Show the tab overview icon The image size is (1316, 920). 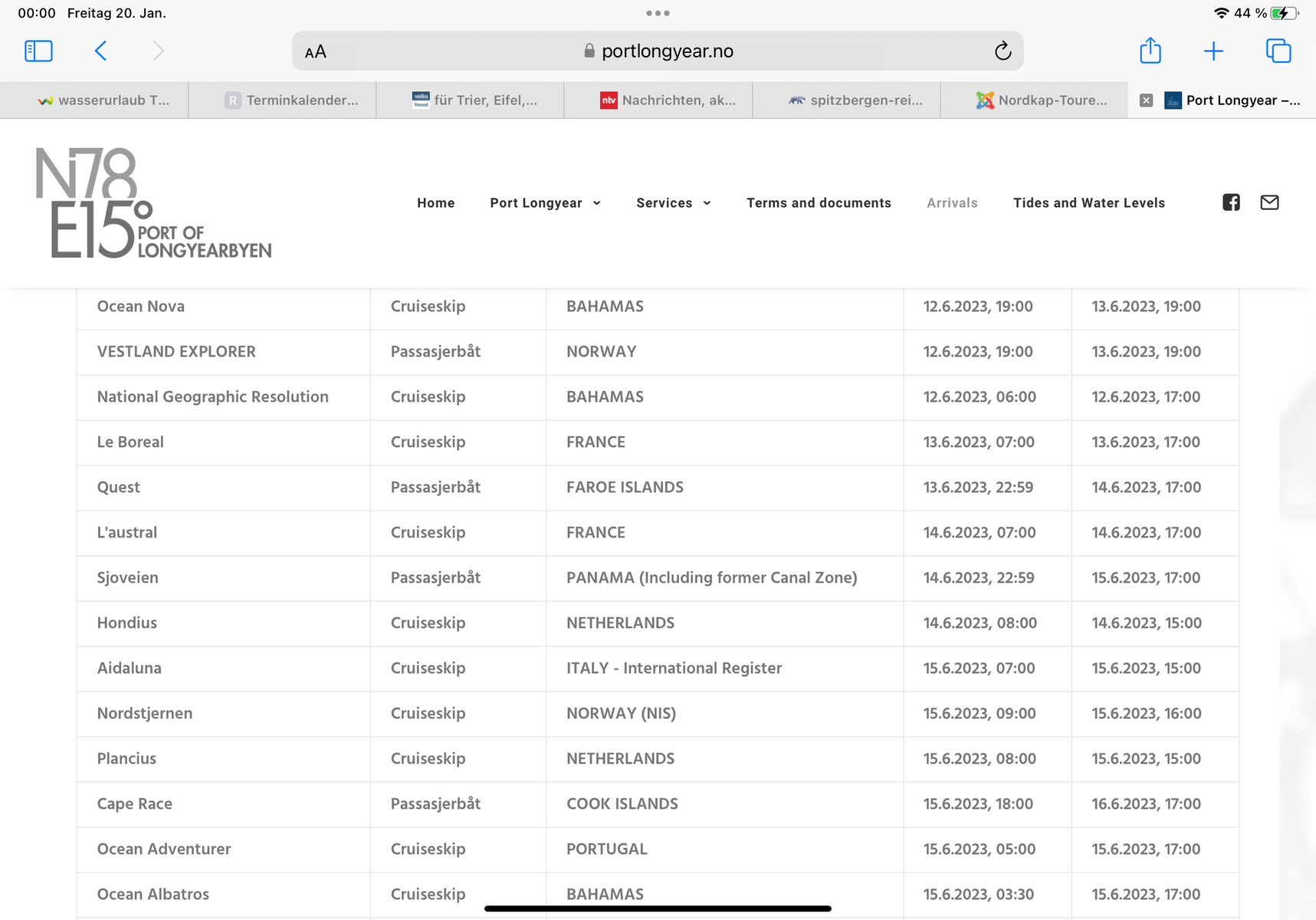pyautogui.click(x=1278, y=51)
